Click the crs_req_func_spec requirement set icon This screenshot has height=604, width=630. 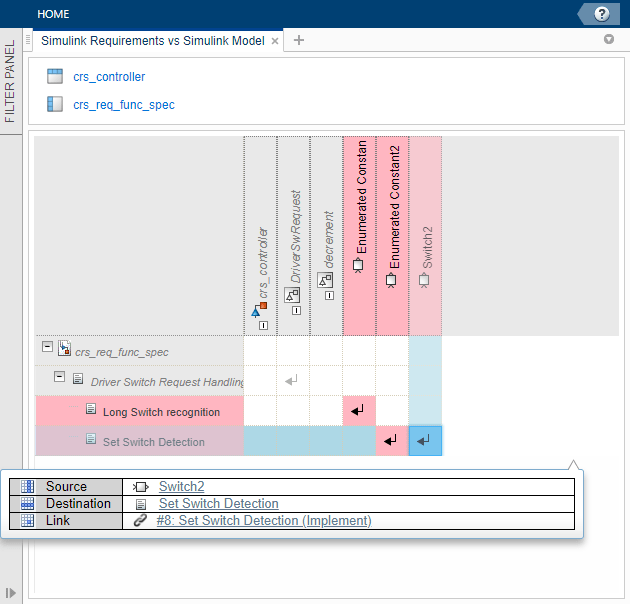point(55,104)
